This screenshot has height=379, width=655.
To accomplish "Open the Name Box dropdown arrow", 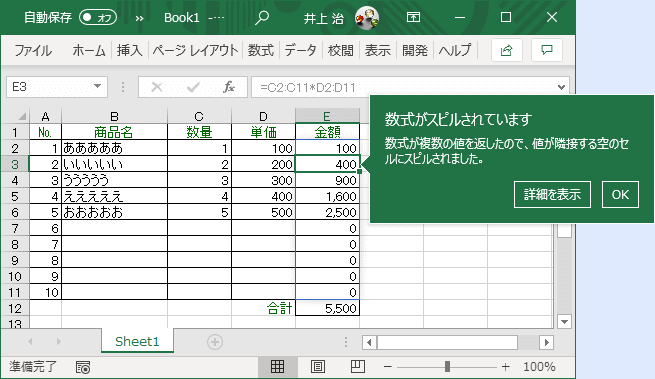I will click(x=98, y=86).
